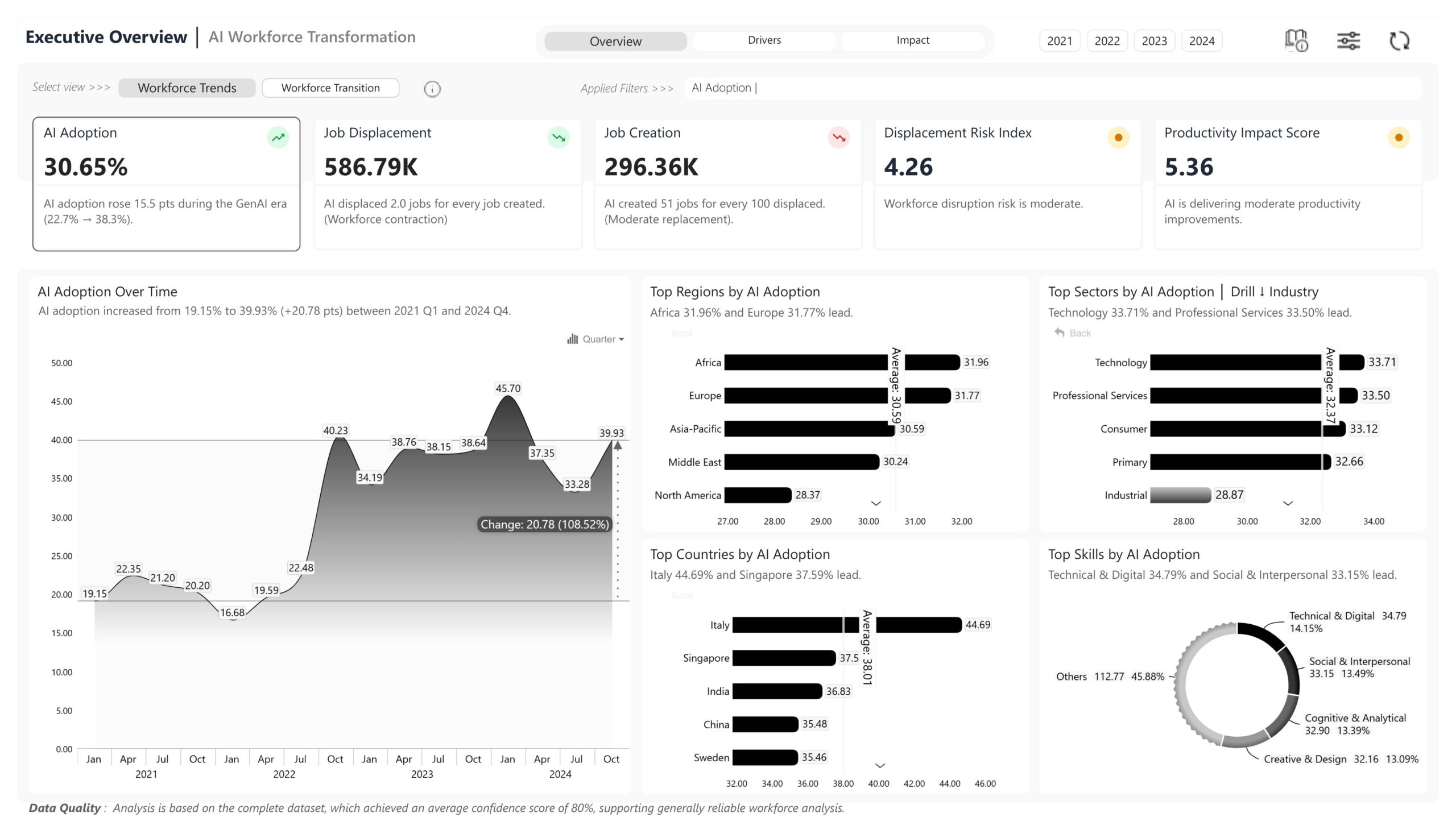This screenshot has height=834, width=1456.
Task: Open the report guide book icon
Action: click(x=1296, y=40)
